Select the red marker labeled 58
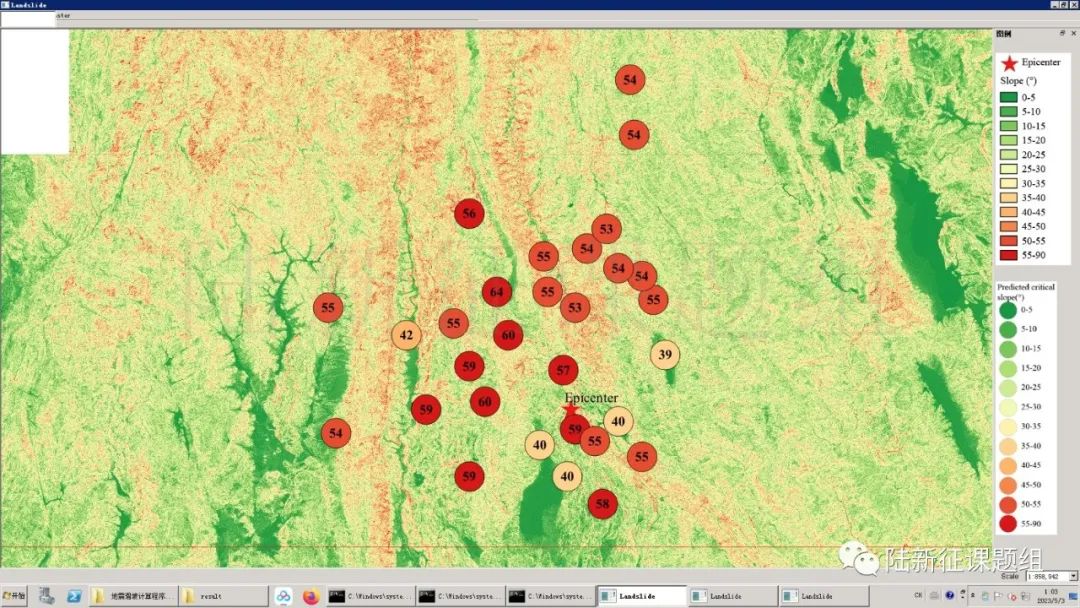This screenshot has width=1080, height=608. [x=602, y=505]
